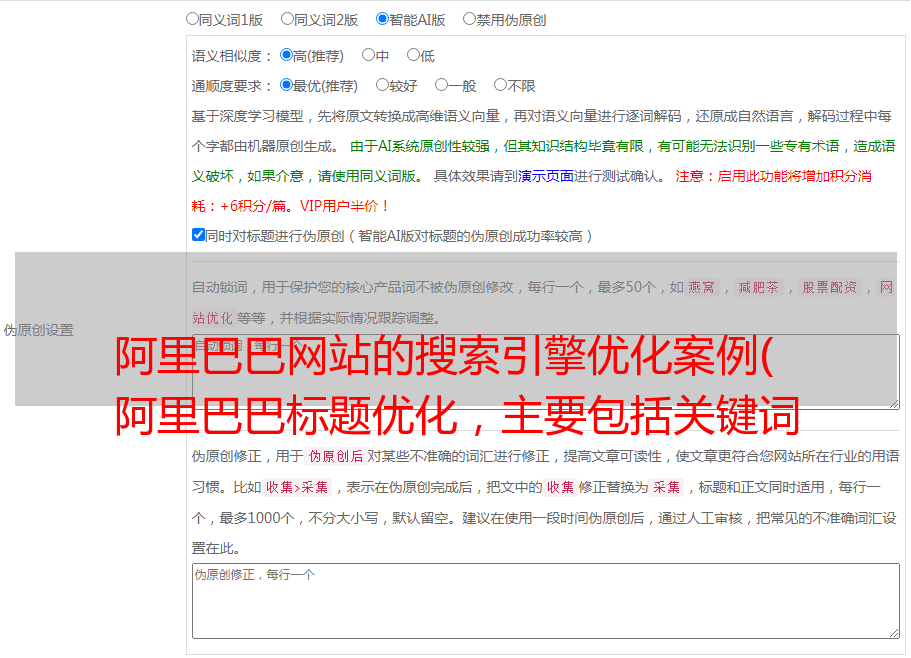This screenshot has height=658, width=911.
Task: Toggle 同时对标题进行伪原创 checkbox
Action: tap(198, 235)
